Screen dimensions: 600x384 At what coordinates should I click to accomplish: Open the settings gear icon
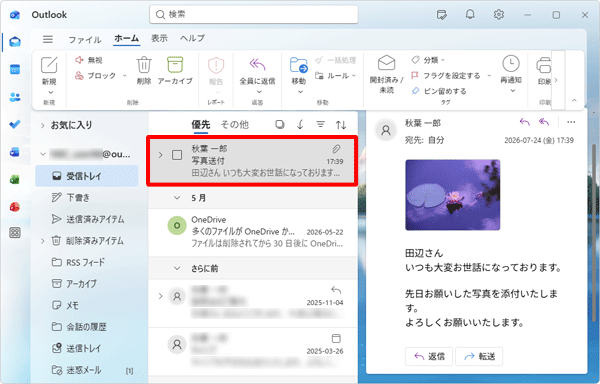coord(499,15)
